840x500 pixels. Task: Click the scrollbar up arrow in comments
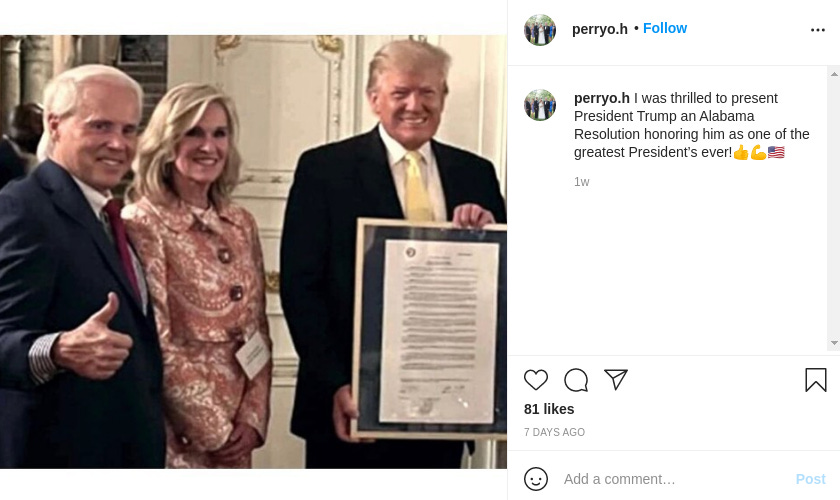pos(834,74)
